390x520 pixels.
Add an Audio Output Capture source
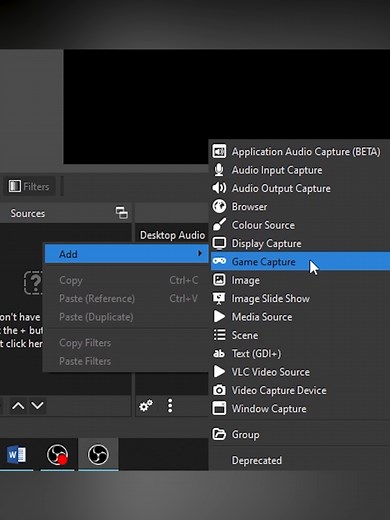click(x=300, y=188)
